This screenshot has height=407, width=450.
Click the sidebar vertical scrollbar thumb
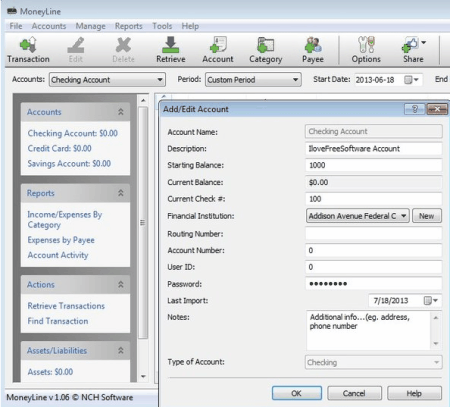pos(143,223)
